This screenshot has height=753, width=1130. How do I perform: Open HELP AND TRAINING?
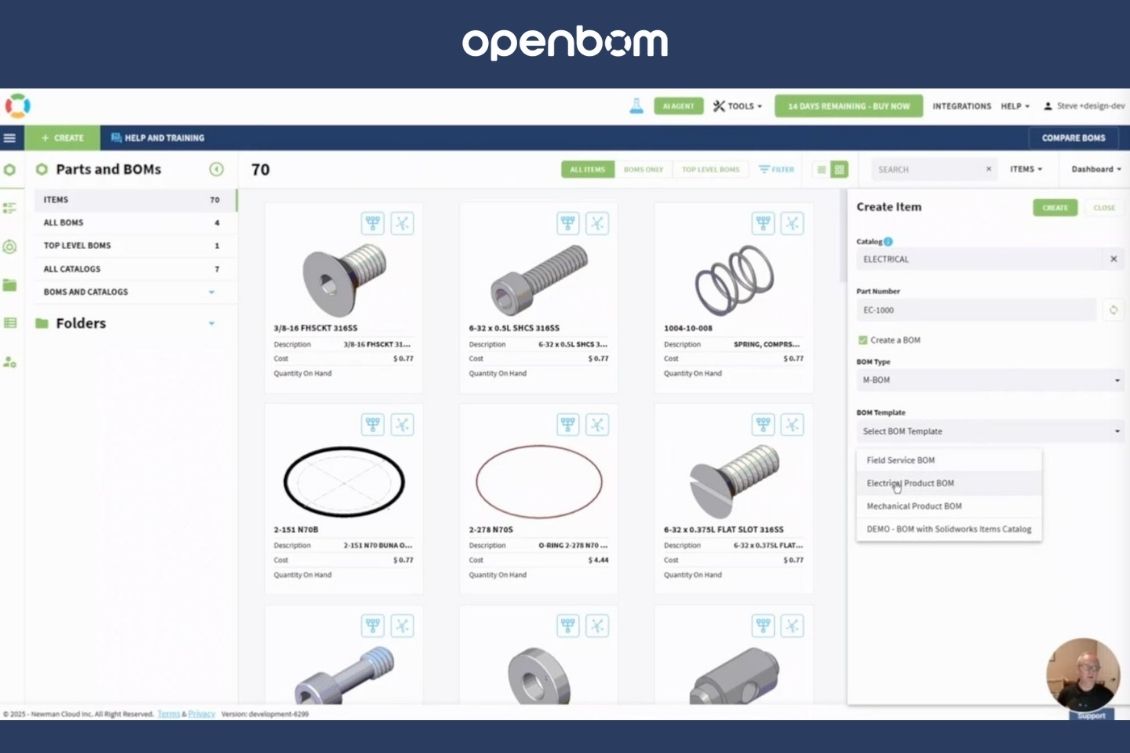(158, 138)
